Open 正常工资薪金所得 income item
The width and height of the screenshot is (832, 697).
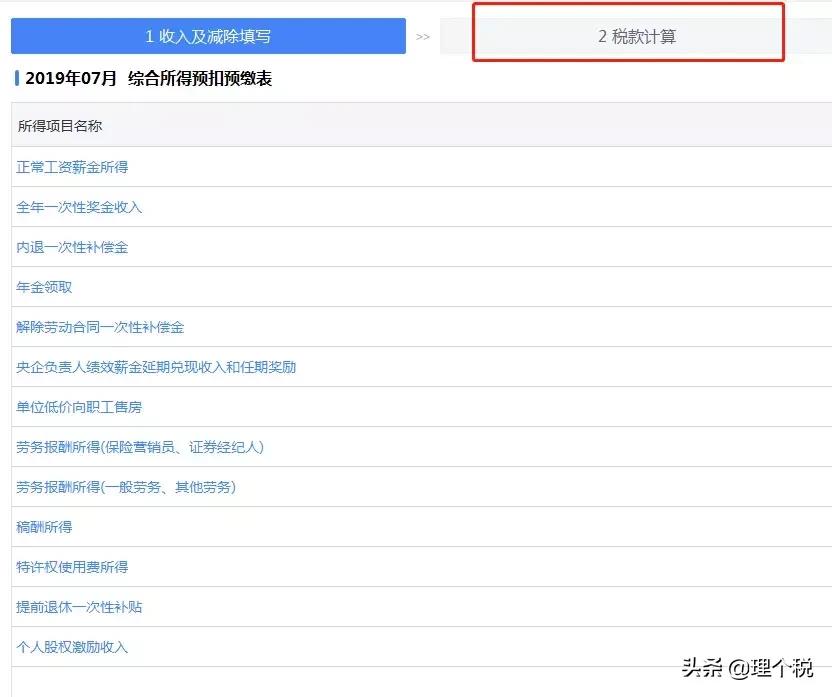(x=72, y=167)
